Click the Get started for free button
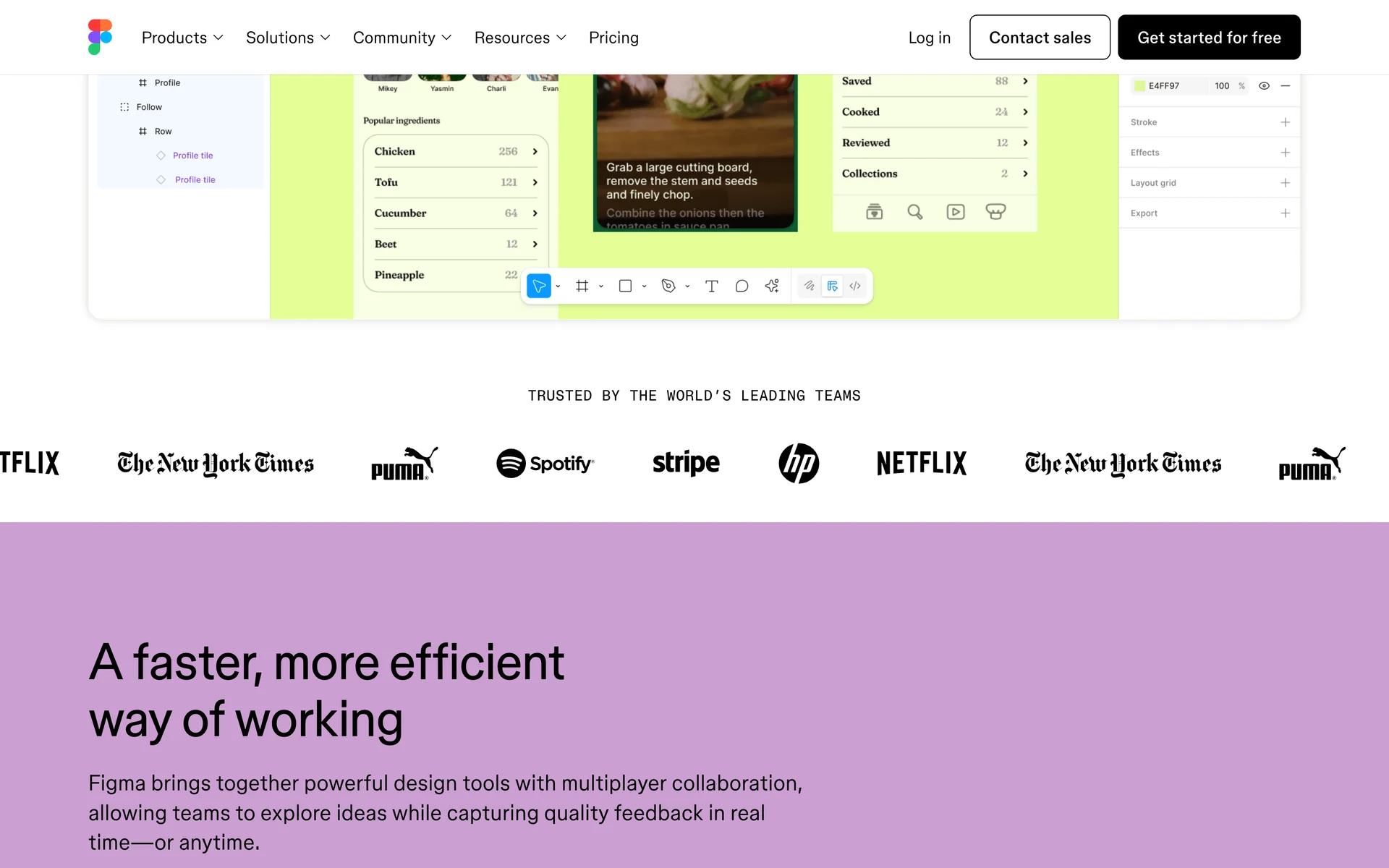The height and width of the screenshot is (868, 1389). pyautogui.click(x=1209, y=38)
